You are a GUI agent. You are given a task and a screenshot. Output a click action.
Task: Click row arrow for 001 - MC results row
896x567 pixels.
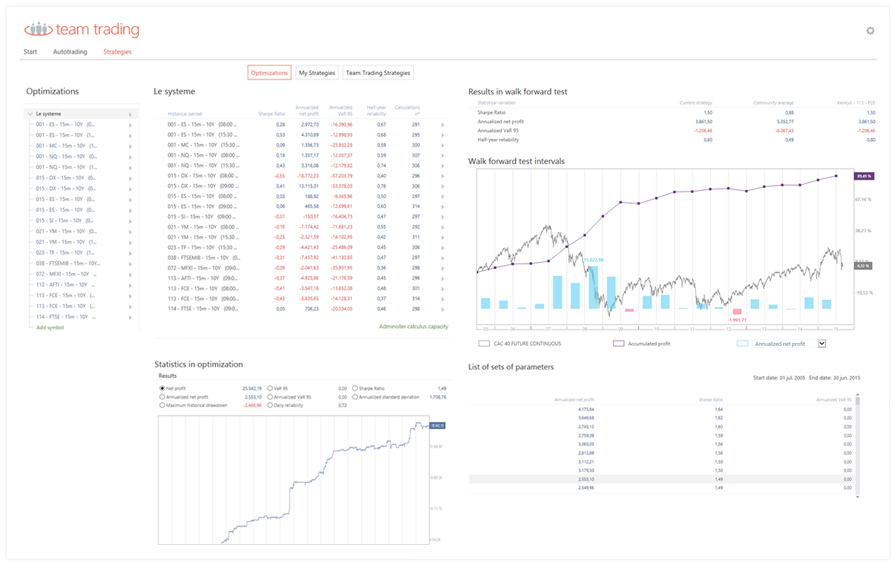tap(442, 145)
